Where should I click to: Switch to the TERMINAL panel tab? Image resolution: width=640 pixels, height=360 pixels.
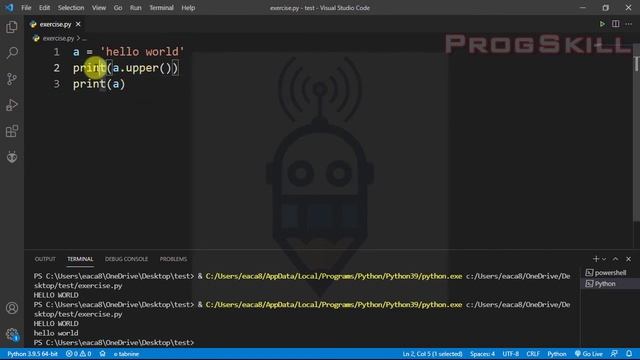click(x=80, y=259)
